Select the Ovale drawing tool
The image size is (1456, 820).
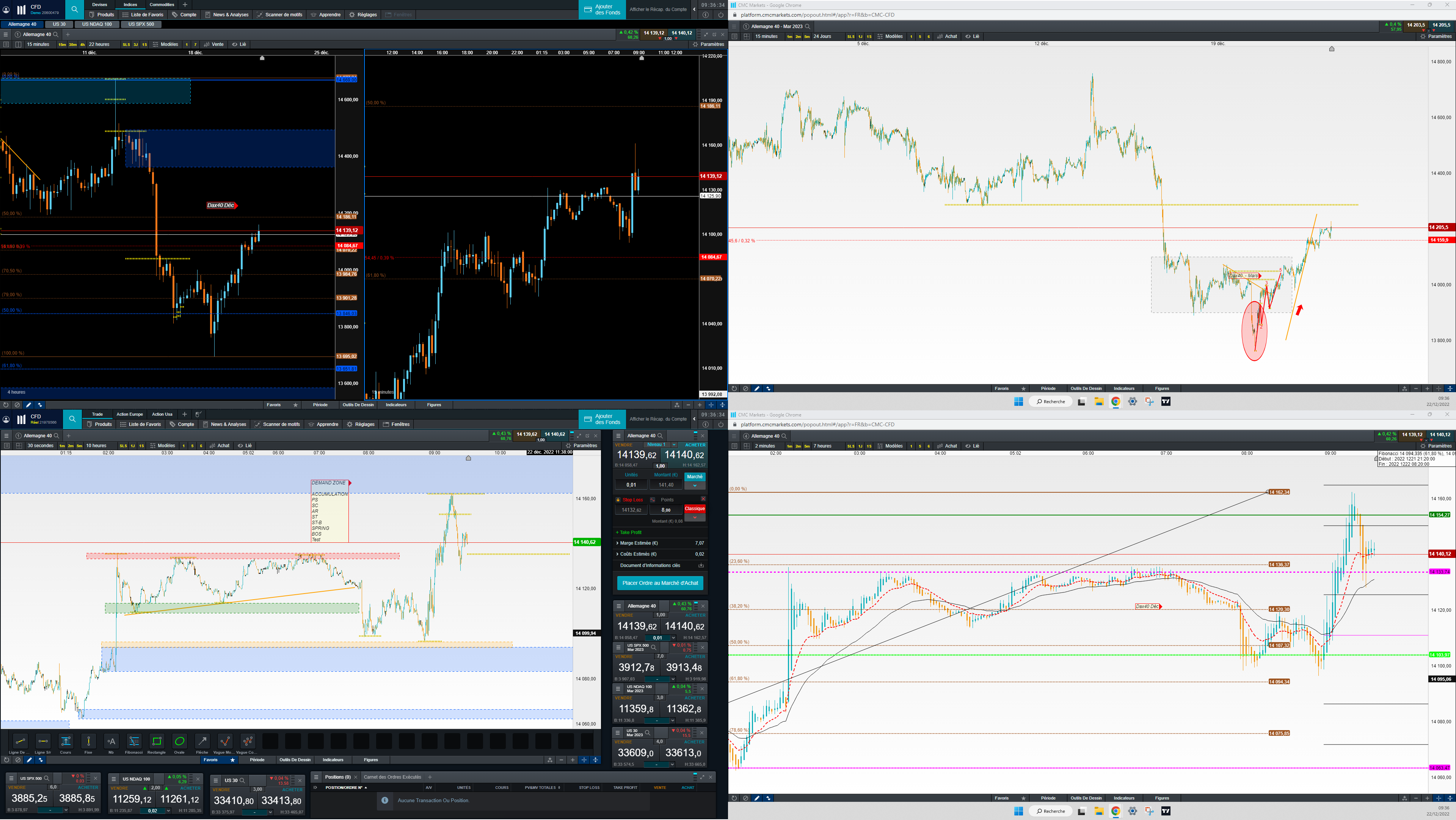click(x=179, y=741)
